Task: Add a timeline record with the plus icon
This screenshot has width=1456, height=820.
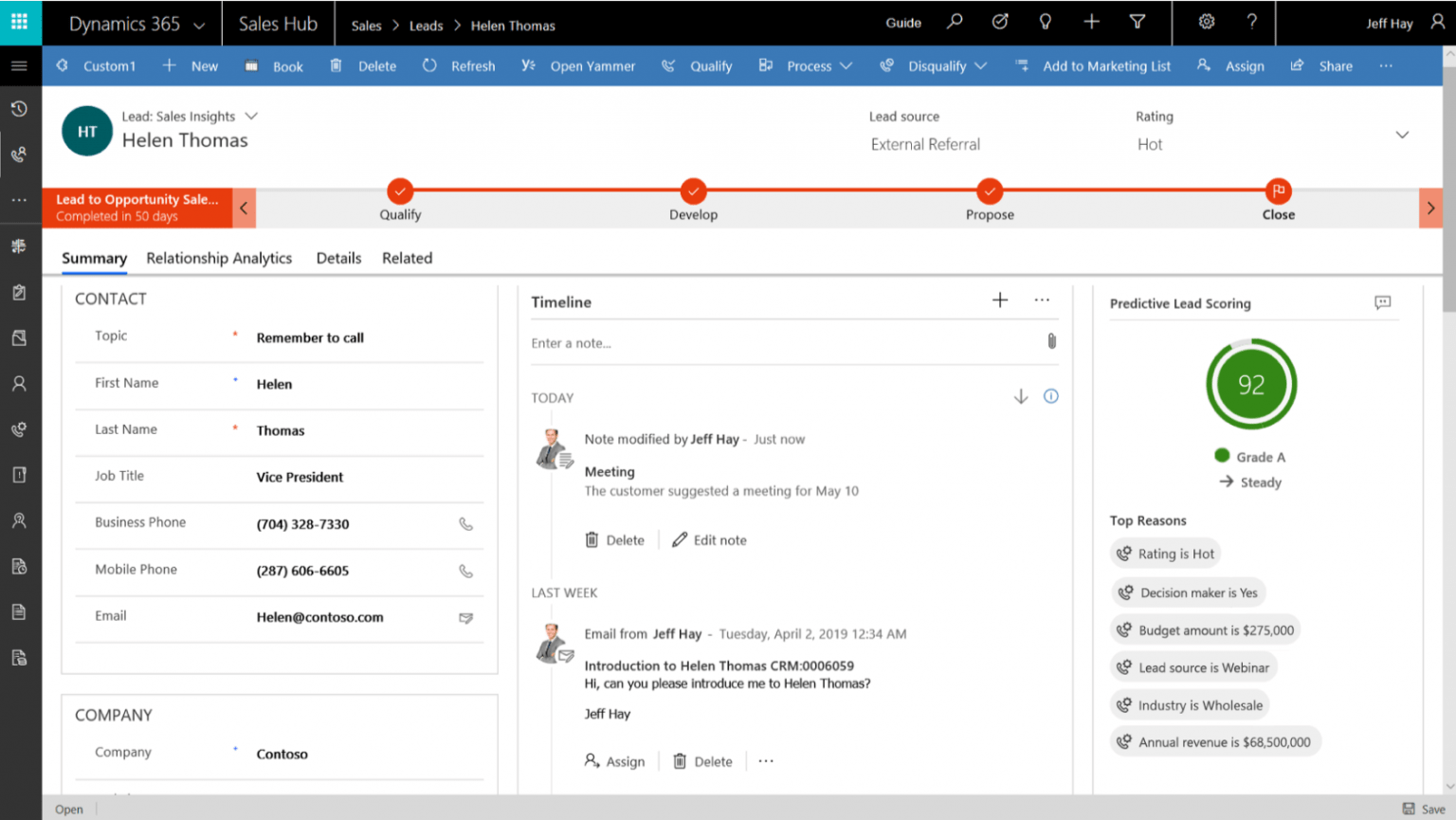Action: [999, 300]
